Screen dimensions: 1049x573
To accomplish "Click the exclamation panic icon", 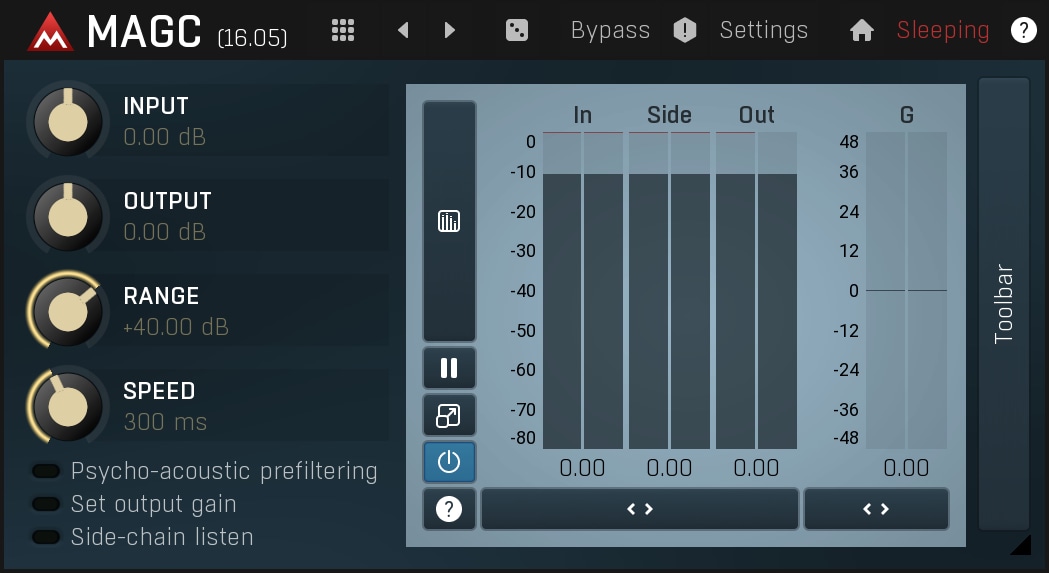I will [684, 30].
